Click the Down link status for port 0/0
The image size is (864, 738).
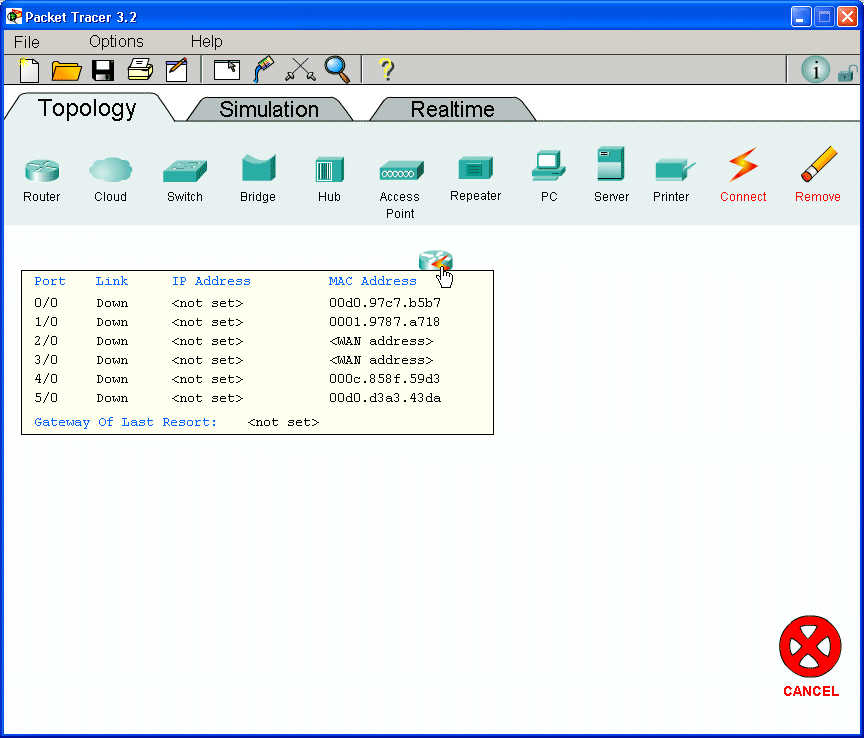[x=112, y=303]
